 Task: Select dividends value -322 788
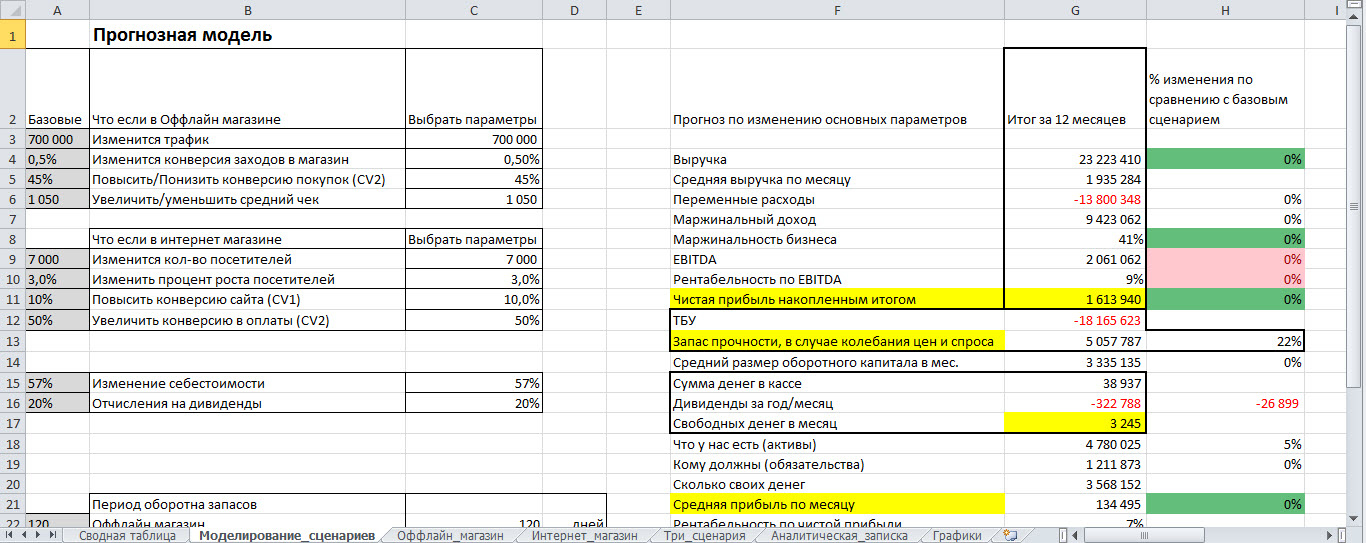(x=1075, y=403)
